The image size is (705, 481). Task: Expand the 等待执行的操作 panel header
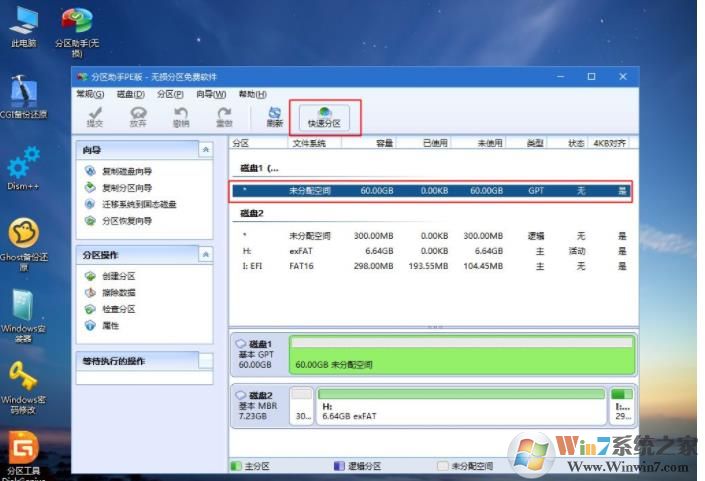coord(205,360)
